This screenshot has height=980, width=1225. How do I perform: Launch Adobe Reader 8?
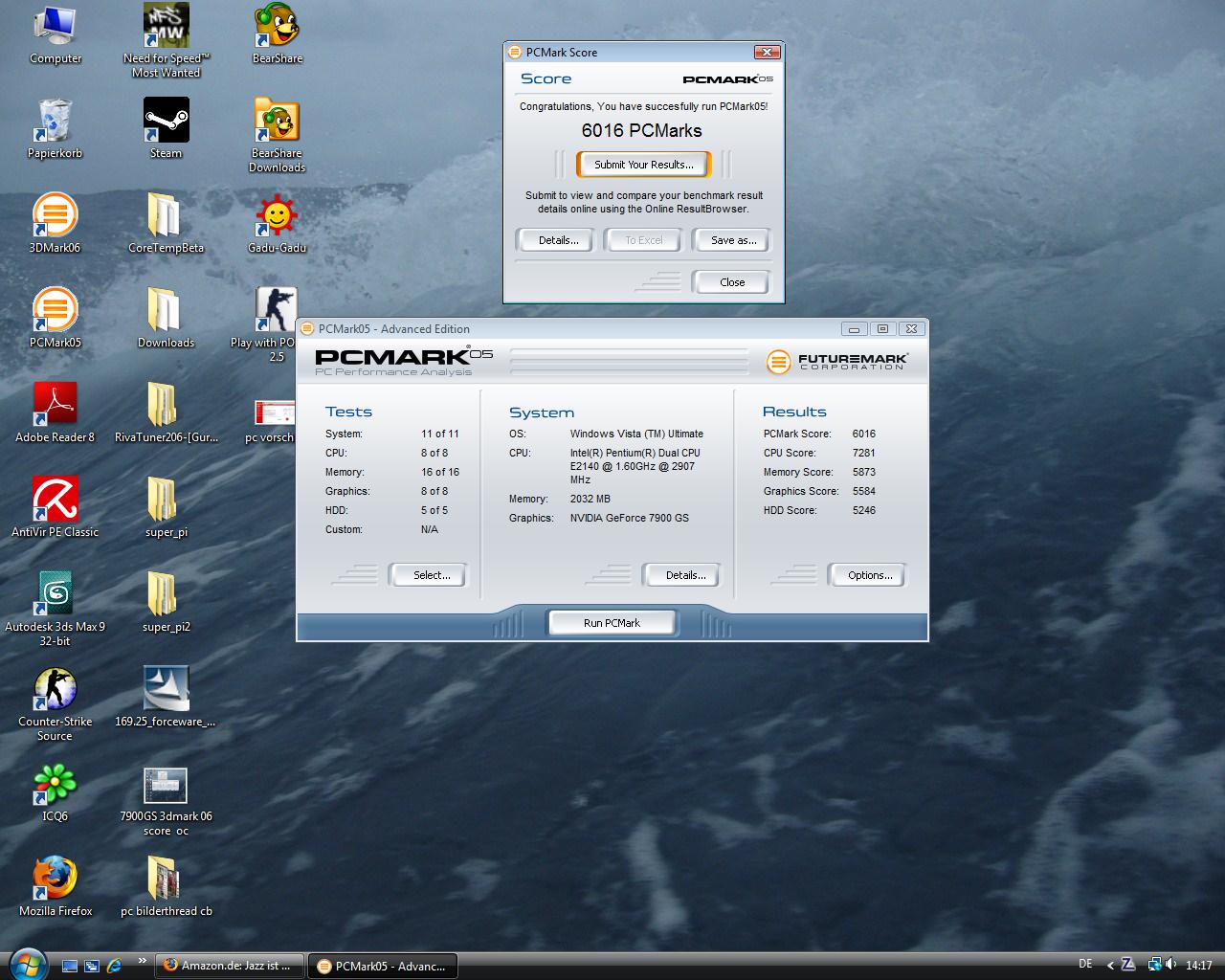coord(55,412)
